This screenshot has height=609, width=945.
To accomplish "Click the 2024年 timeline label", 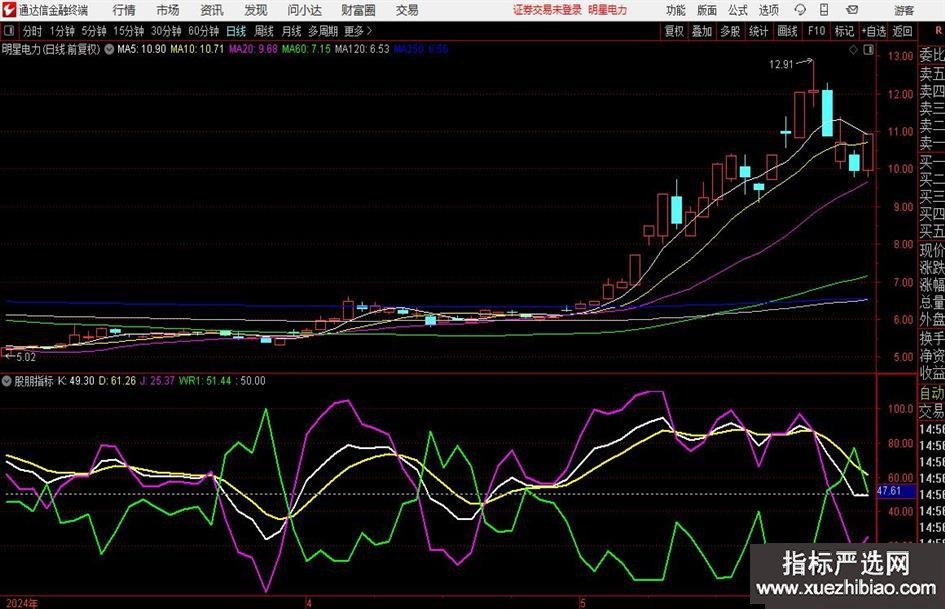I will pos(22,603).
